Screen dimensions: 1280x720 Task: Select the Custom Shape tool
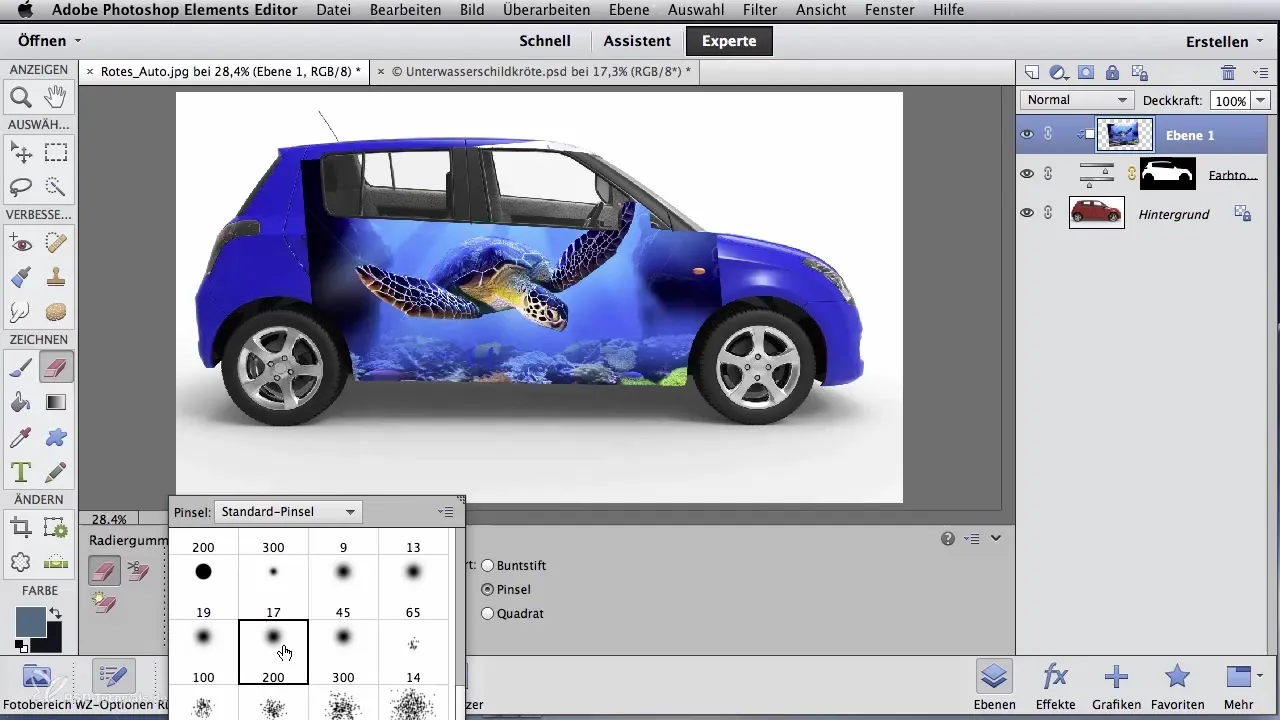click(x=56, y=437)
